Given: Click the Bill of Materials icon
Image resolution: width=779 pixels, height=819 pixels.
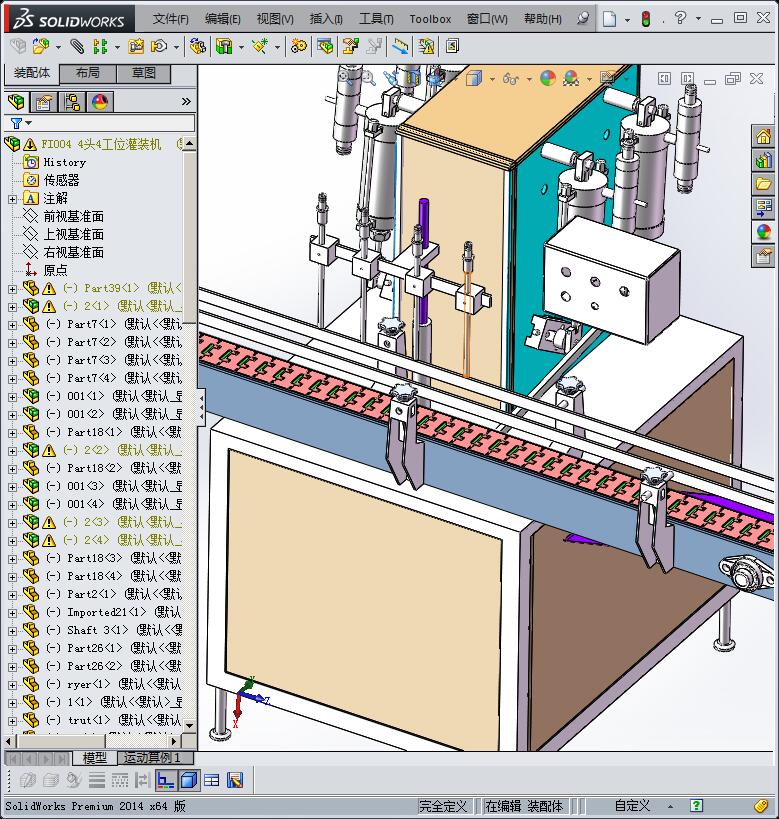Looking at the screenshot, I should pyautogui.click(x=324, y=46).
